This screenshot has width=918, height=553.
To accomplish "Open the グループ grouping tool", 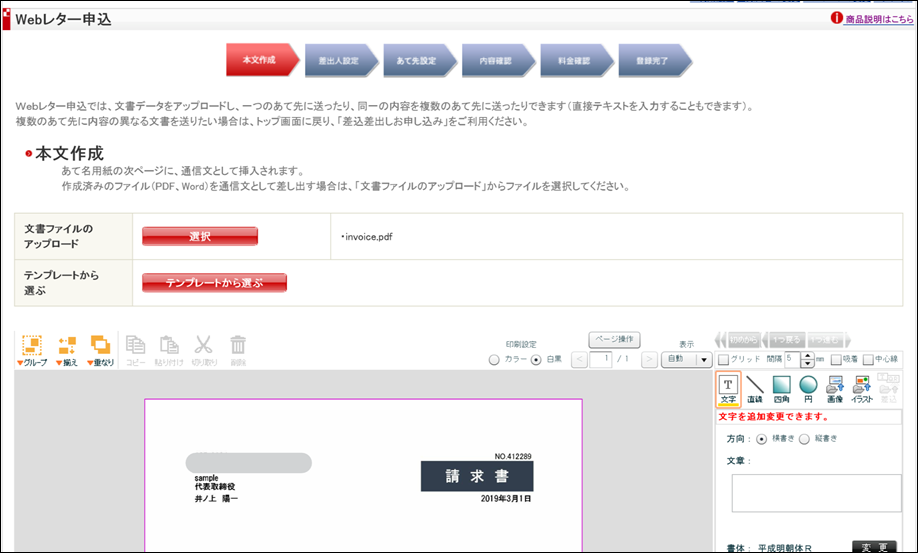I will click(x=32, y=351).
